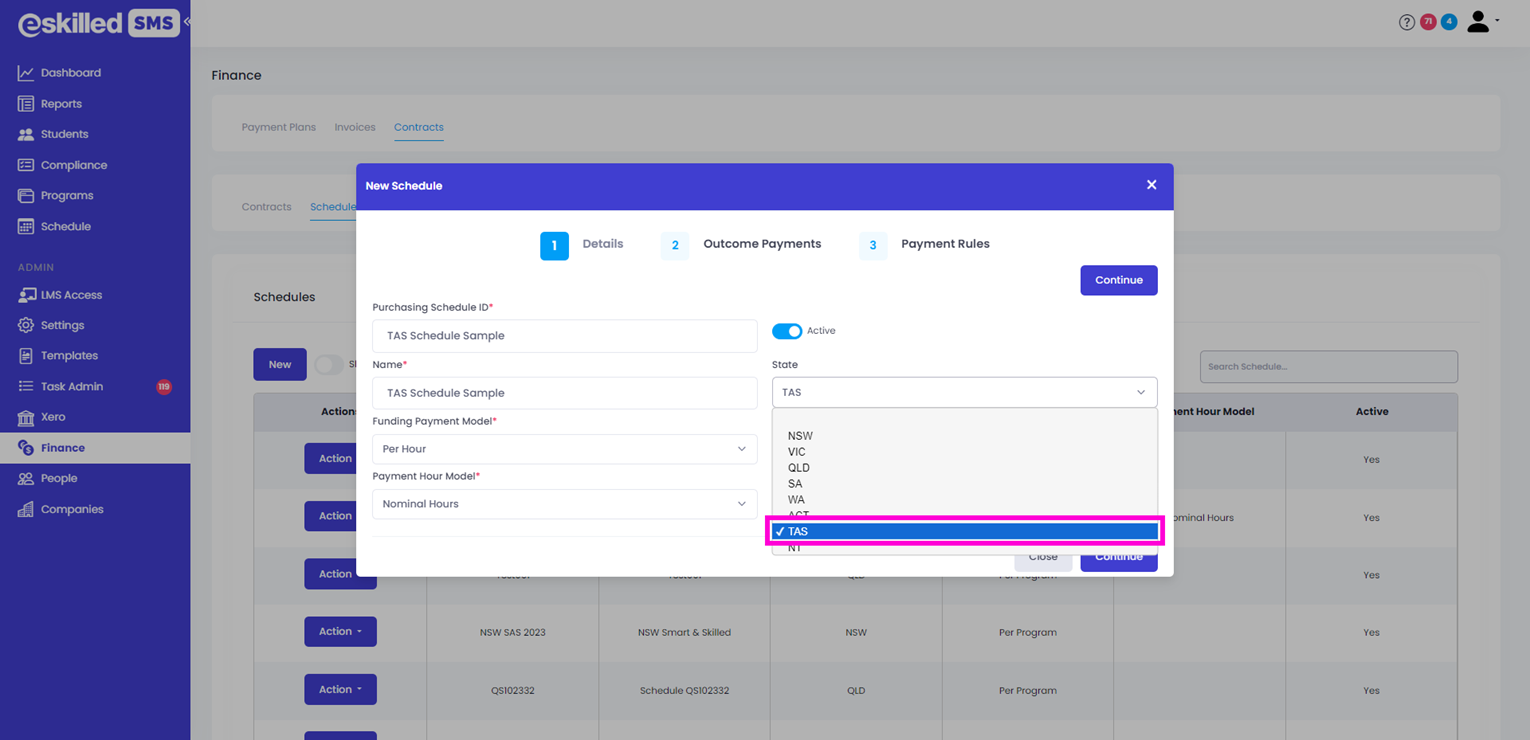Go to step 1 Details
1530x740 pixels.
582,245
